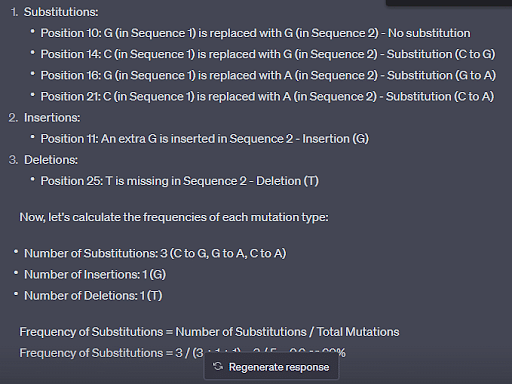This screenshot has width=512, height=384.
Task: Click the Number of Insertions: 1 (G) line
Action: (x=95, y=274)
